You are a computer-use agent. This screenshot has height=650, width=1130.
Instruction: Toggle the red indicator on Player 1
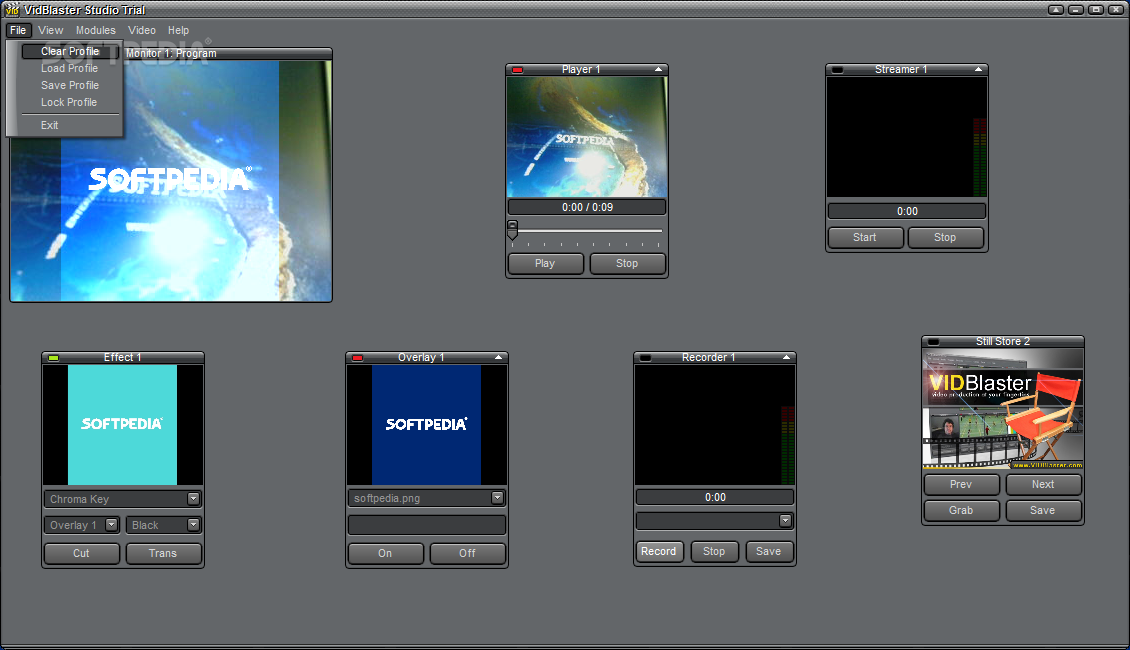(517, 70)
